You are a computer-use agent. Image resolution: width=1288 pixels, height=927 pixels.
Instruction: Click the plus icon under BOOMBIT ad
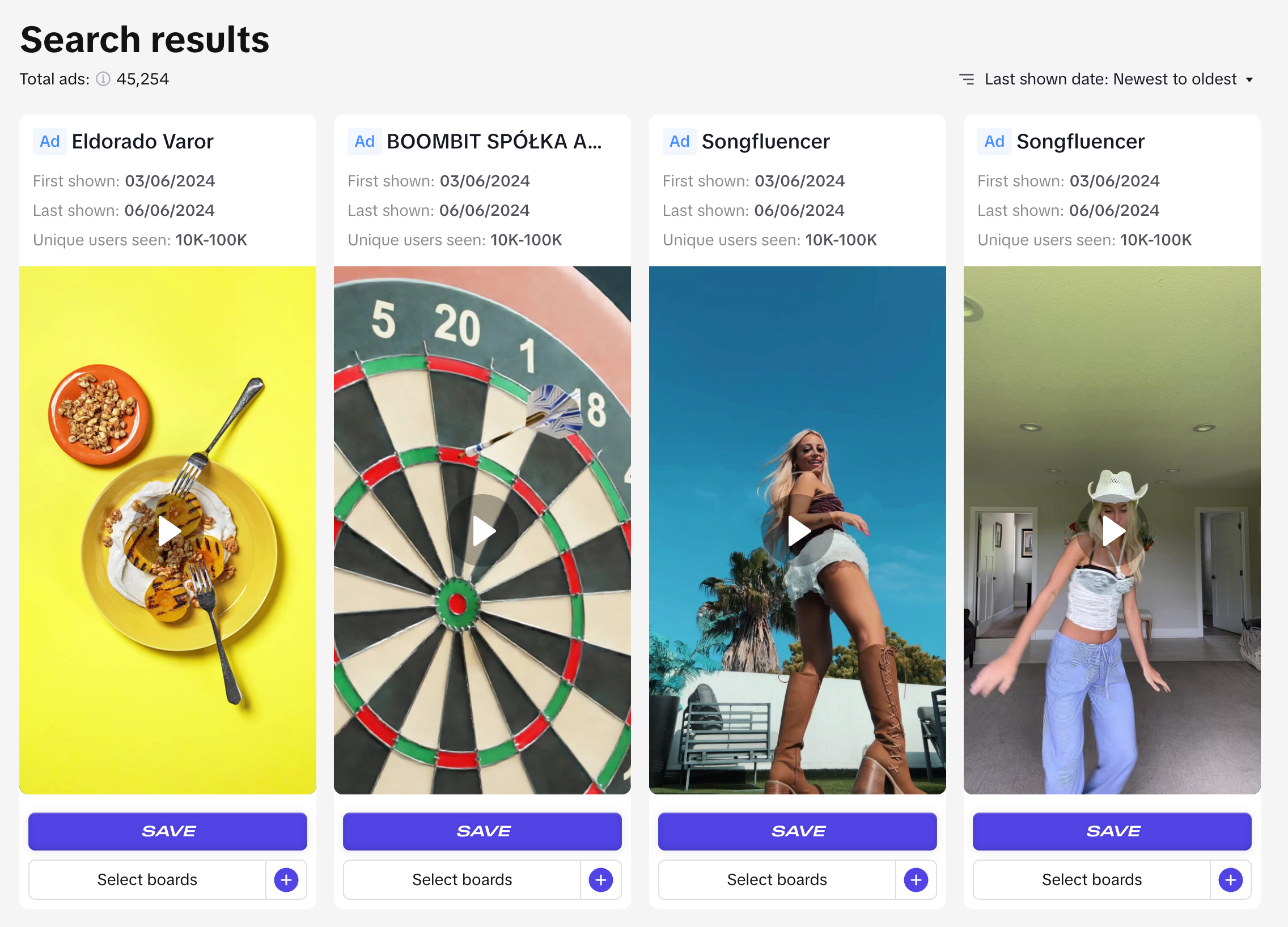[601, 879]
